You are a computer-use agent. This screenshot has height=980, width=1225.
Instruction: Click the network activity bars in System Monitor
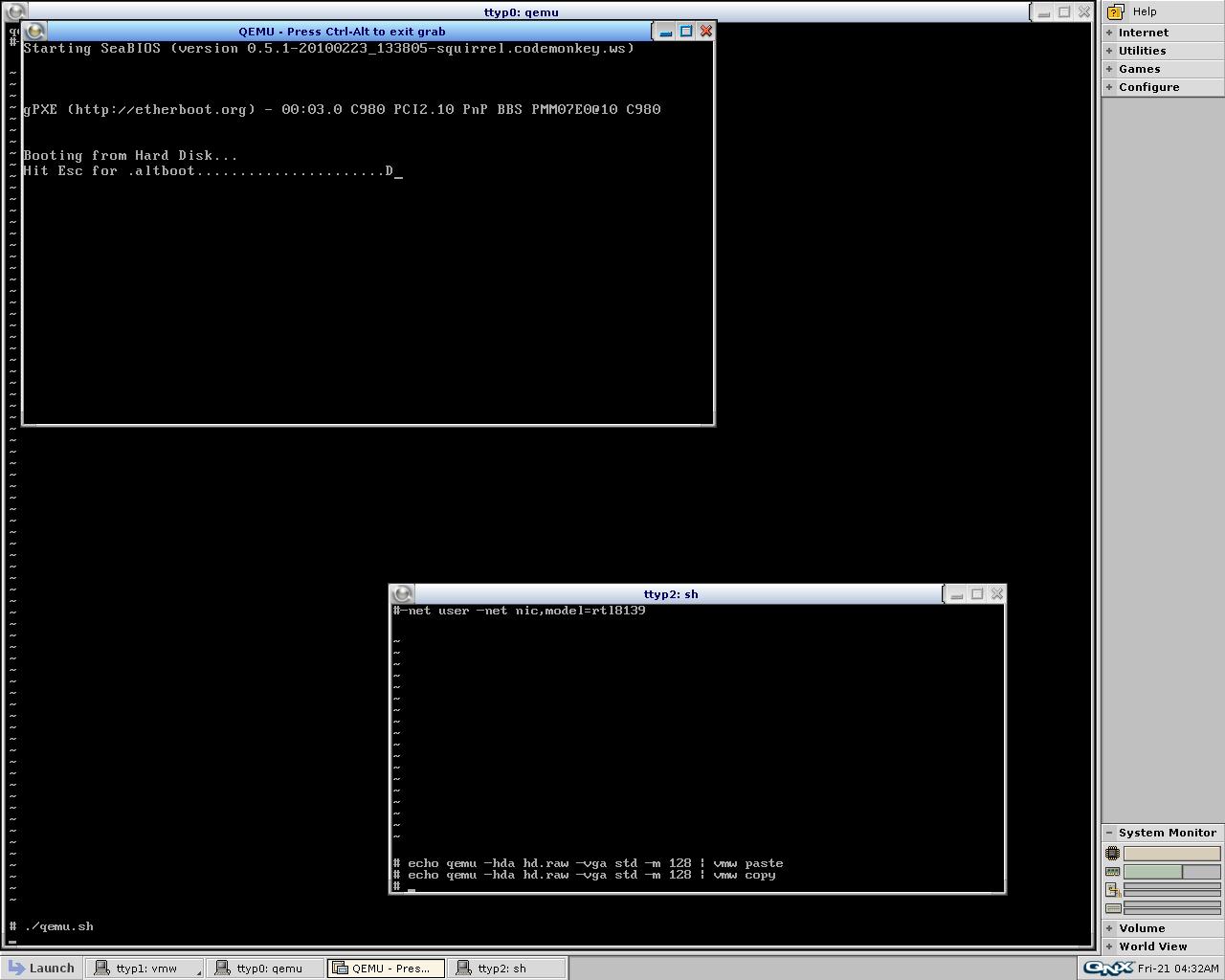tap(1172, 890)
